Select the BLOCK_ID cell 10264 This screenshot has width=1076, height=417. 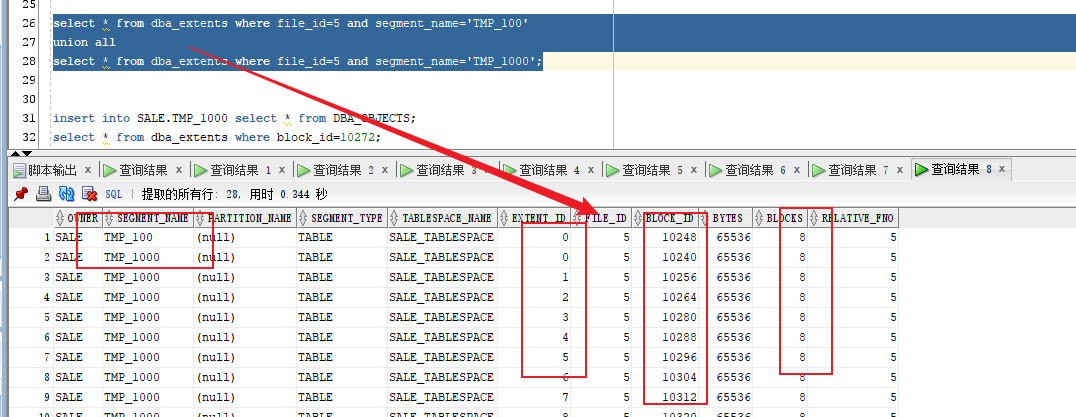pos(666,297)
